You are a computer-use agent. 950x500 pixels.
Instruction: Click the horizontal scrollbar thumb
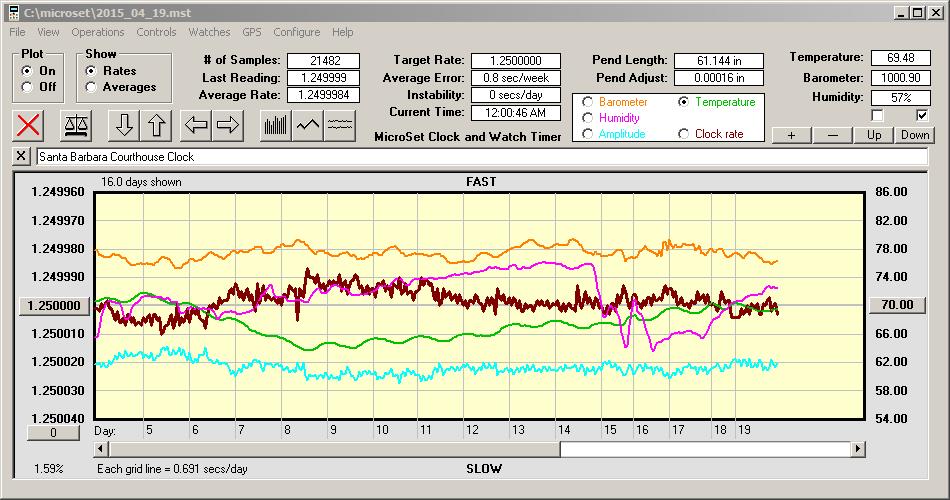coord(334,449)
